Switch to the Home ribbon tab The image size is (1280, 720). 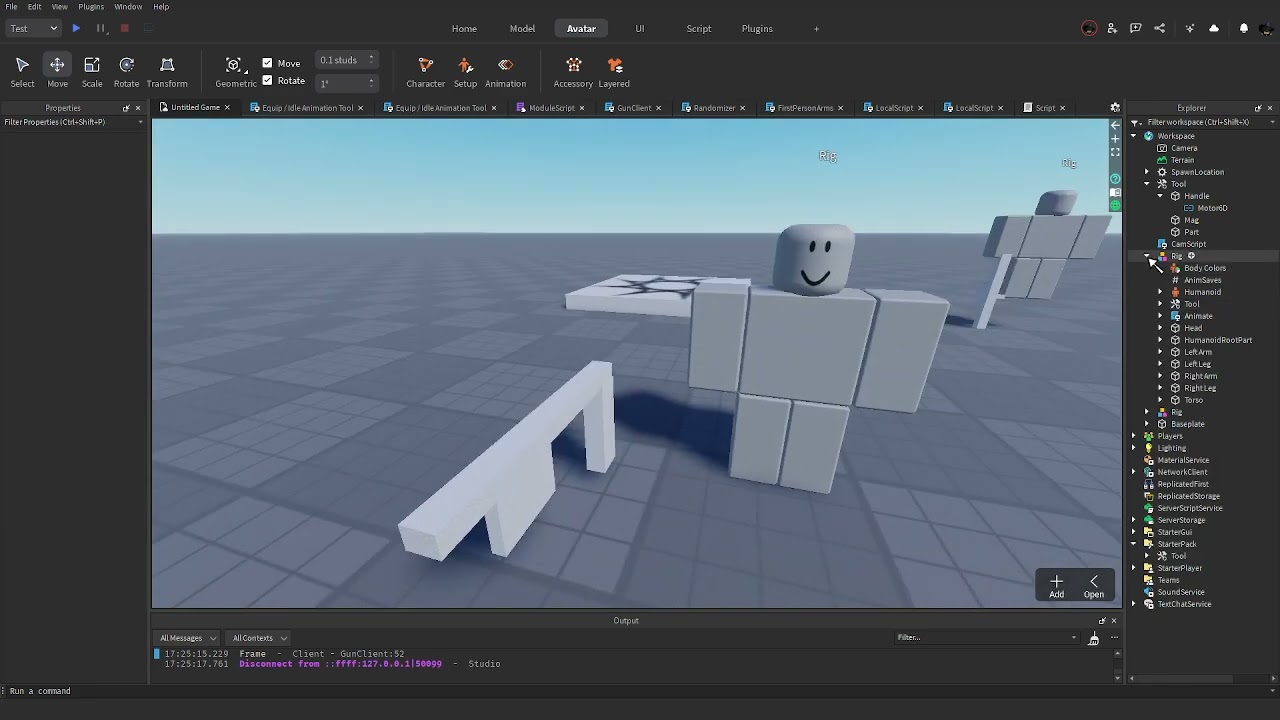464,28
